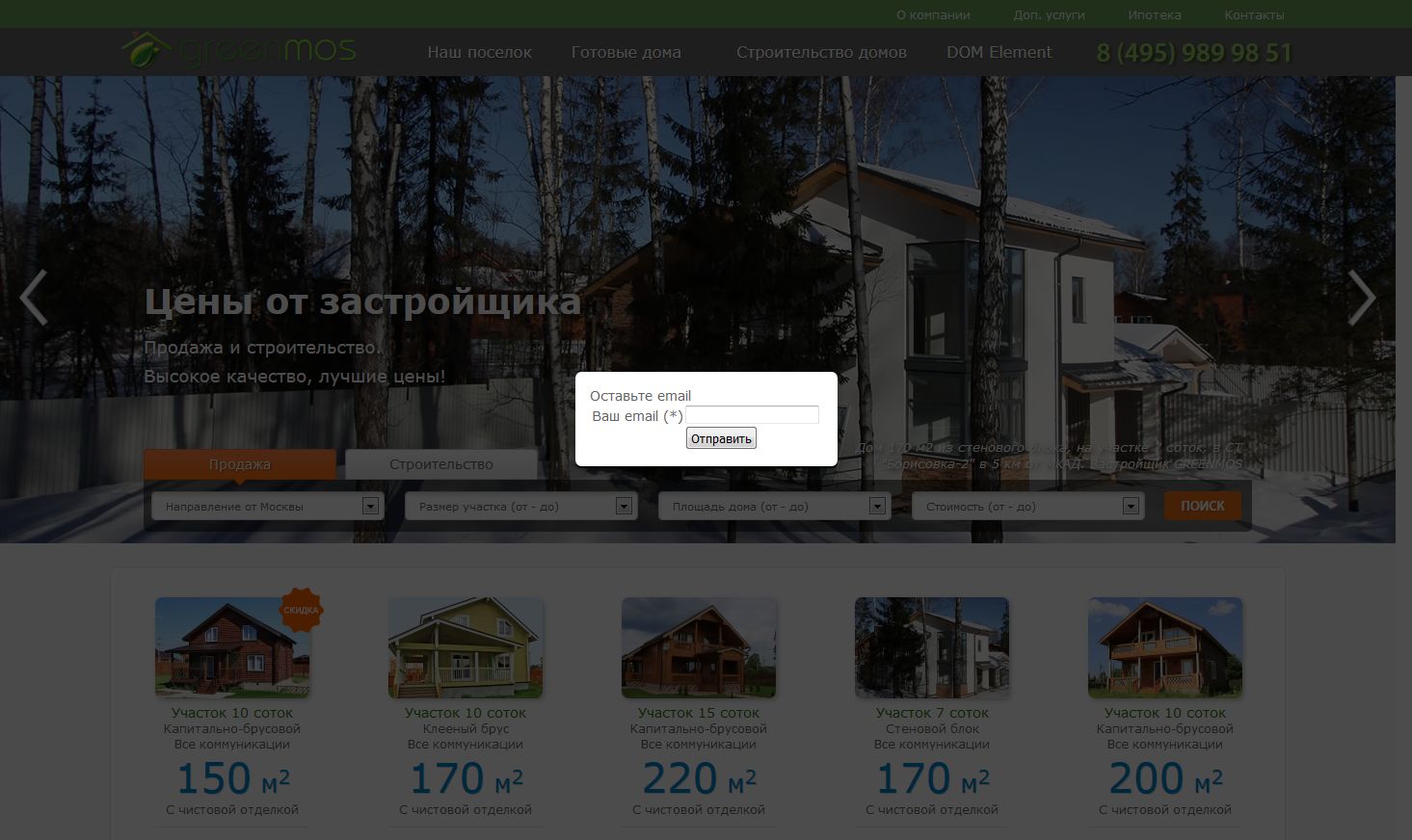Expand 'Размер участка' dropdown
1412x840 pixels.
point(521,506)
